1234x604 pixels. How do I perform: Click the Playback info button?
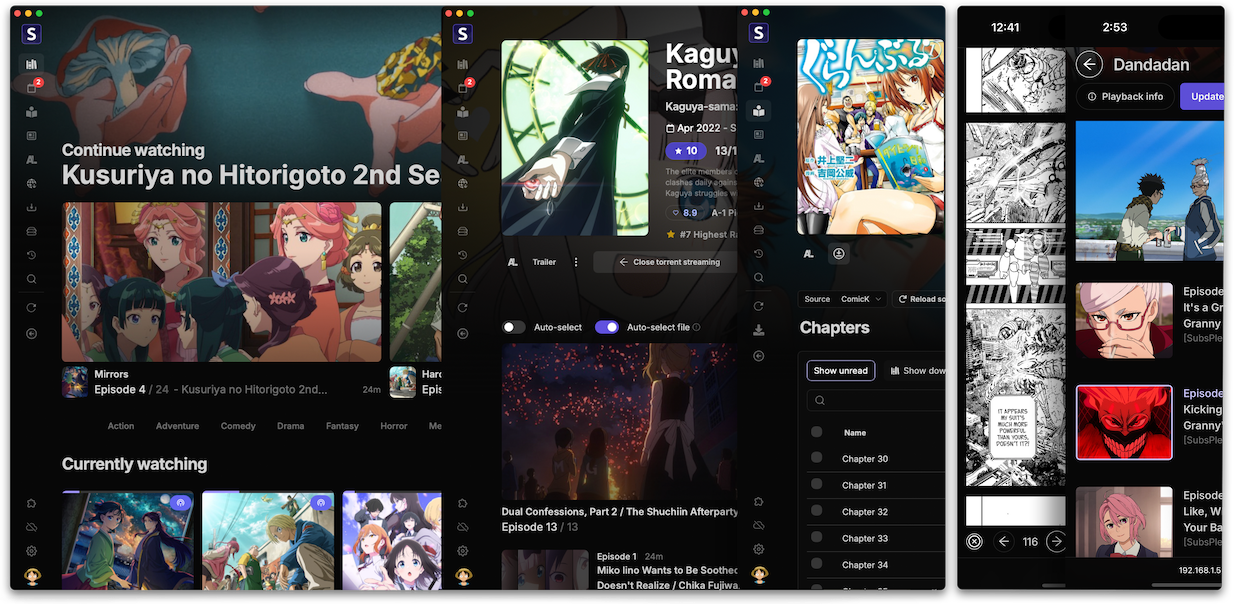pyautogui.click(x=1124, y=97)
